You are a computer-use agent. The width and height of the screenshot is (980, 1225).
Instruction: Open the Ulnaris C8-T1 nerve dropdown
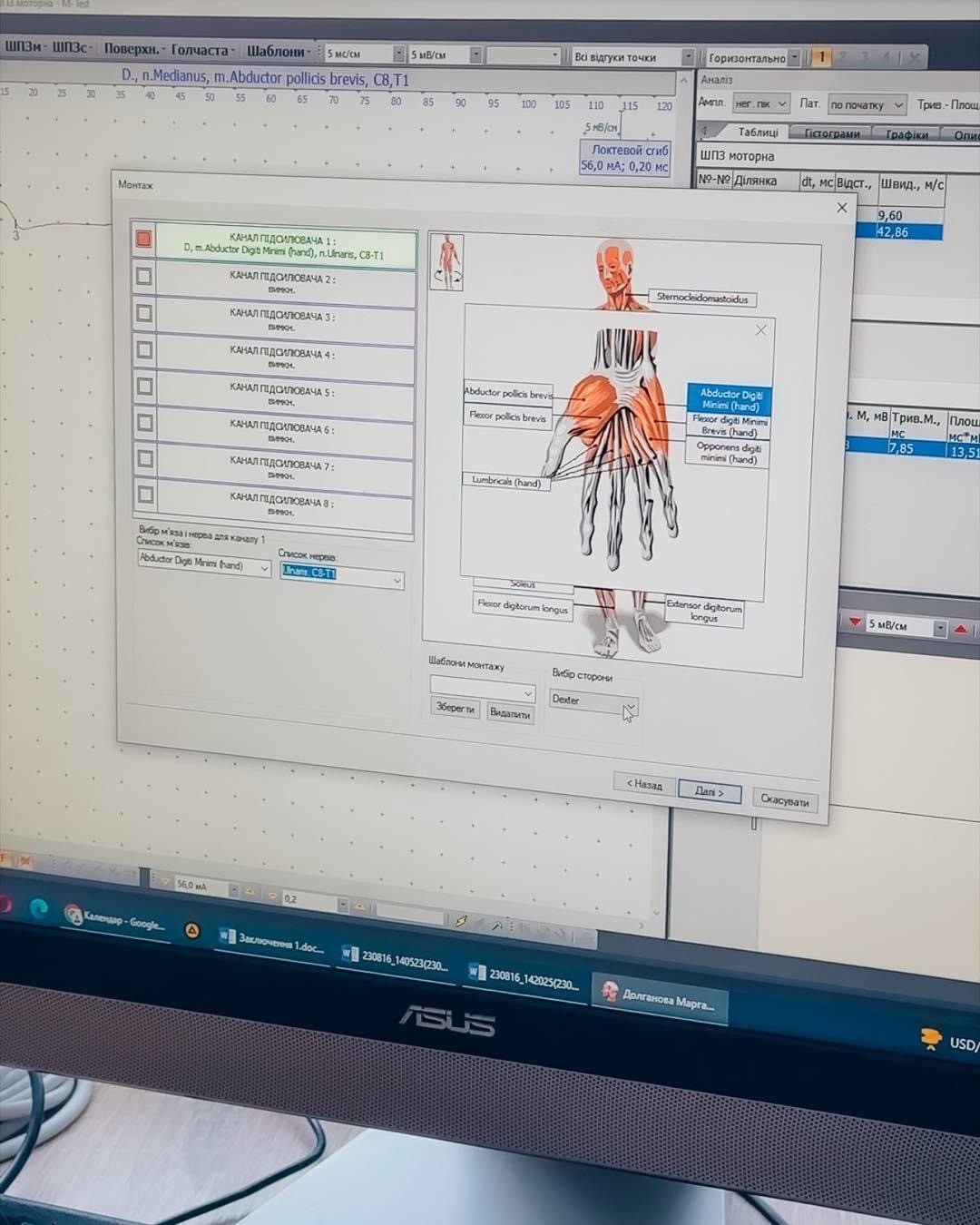[x=397, y=580]
